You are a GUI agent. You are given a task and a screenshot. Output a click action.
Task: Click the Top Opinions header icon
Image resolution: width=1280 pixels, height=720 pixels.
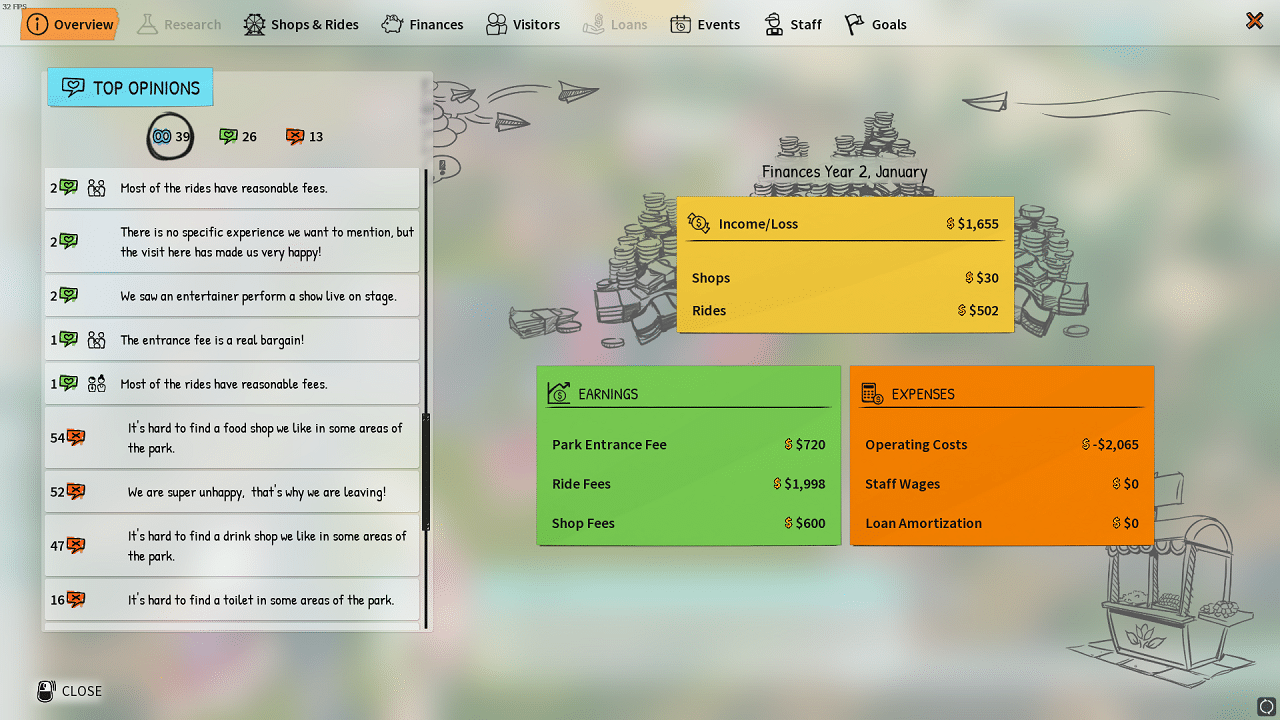(x=73, y=88)
